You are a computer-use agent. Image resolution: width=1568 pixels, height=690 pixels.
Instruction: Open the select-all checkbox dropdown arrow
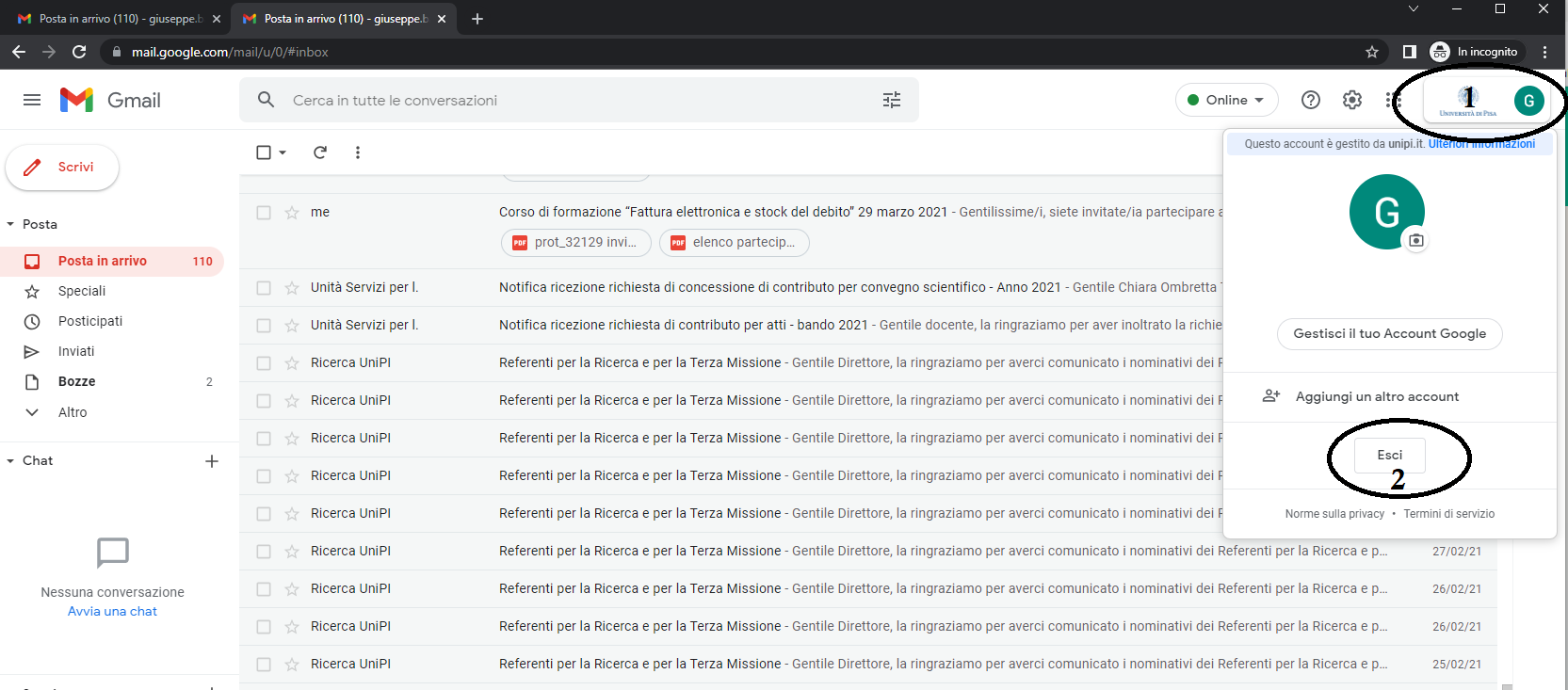(283, 152)
